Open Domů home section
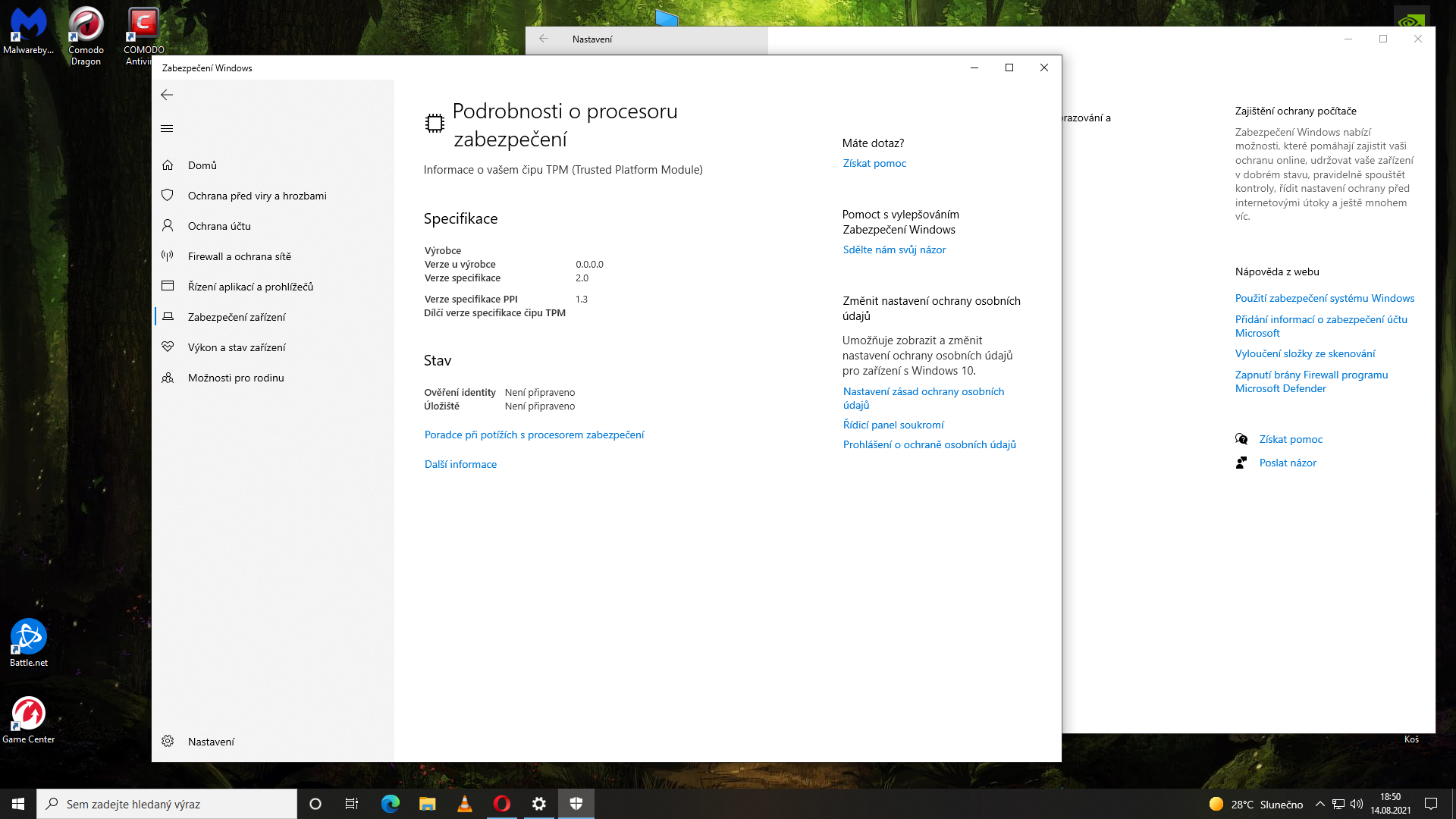 click(x=202, y=165)
